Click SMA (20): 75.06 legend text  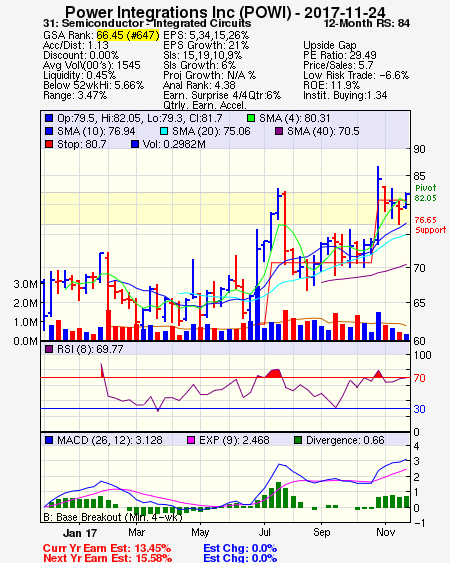211,131
